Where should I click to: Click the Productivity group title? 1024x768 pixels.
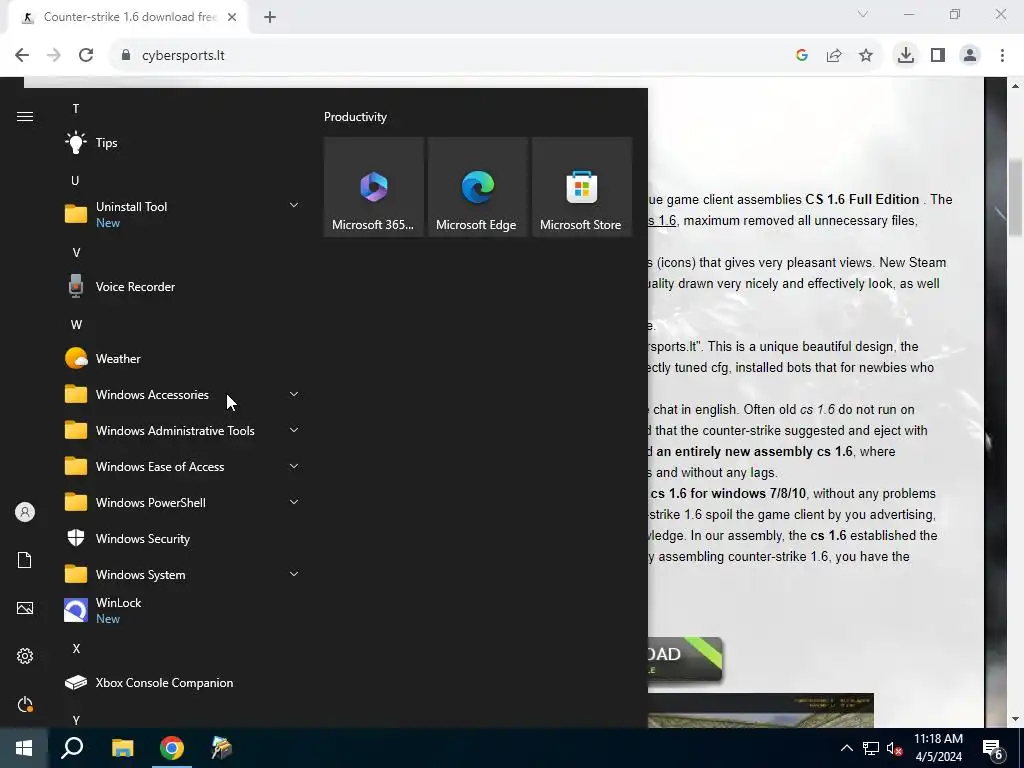355,117
